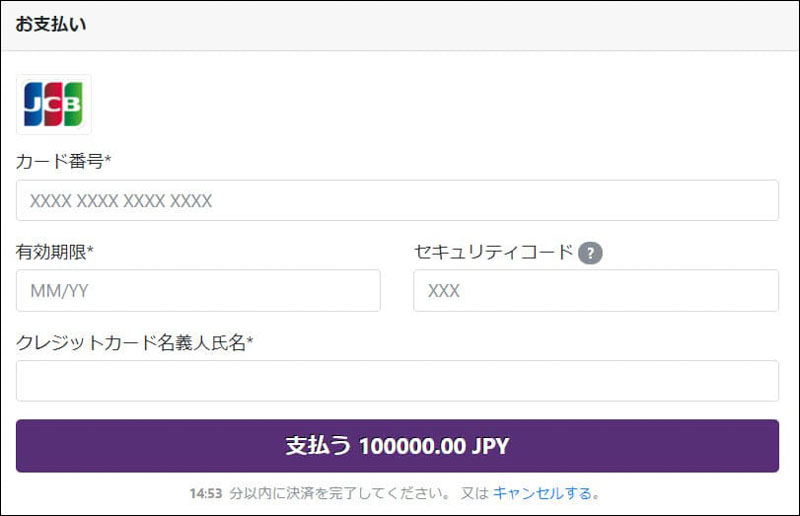
Task: Click the 14:53 countdown timer
Action: coord(205,493)
